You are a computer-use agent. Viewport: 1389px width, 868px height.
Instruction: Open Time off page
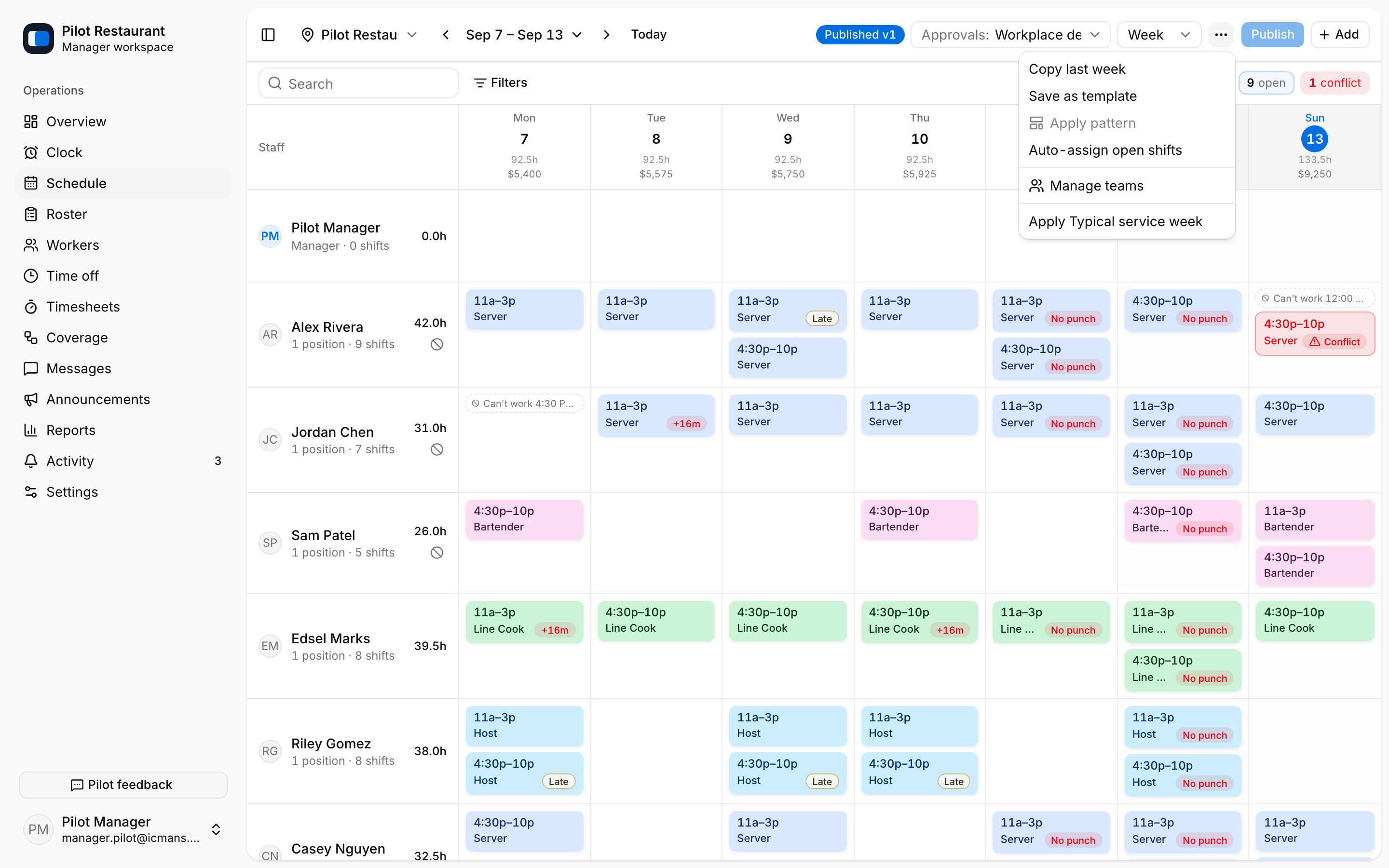(x=124, y=275)
